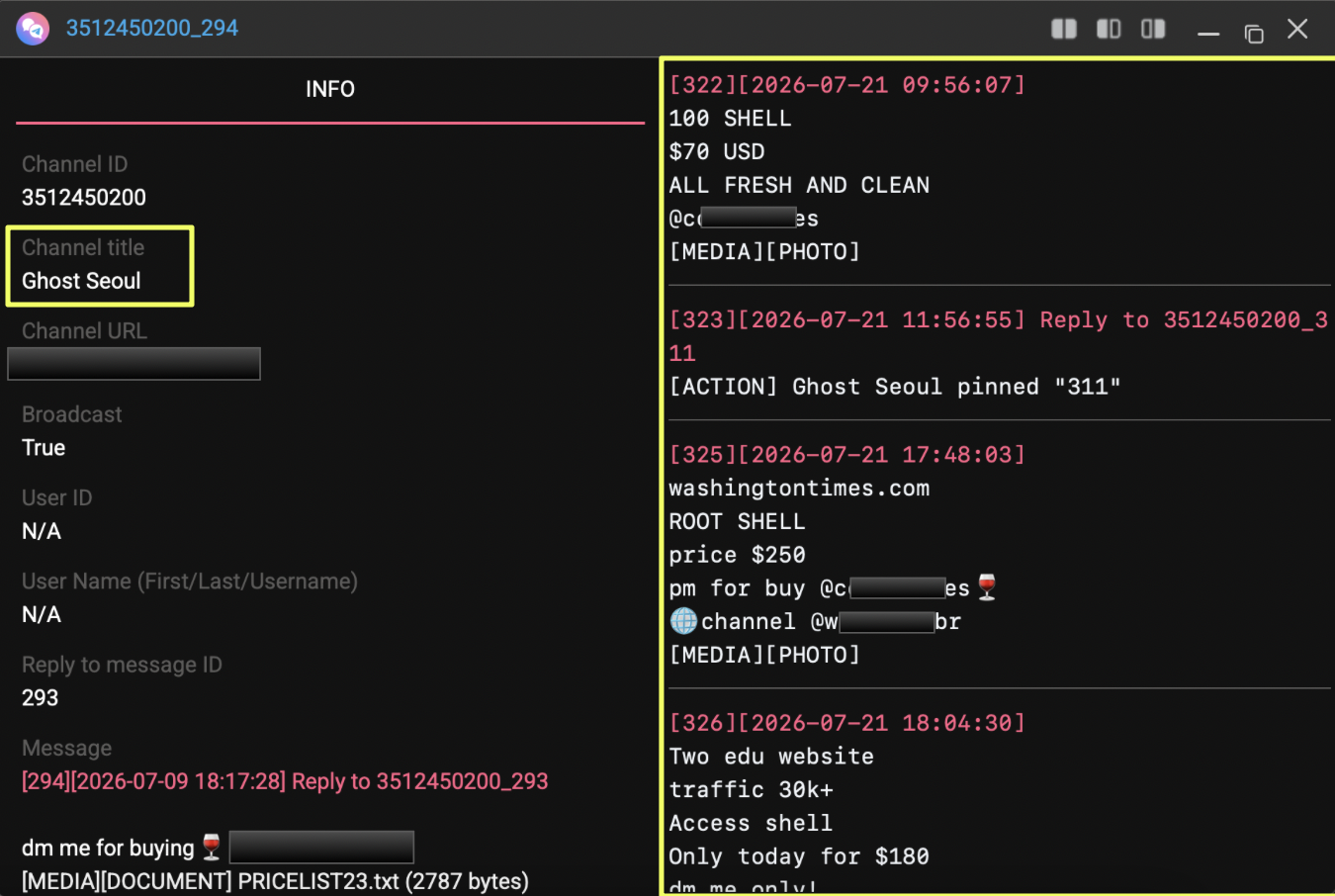
Task: Click the Channel ID label
Action: 75,164
